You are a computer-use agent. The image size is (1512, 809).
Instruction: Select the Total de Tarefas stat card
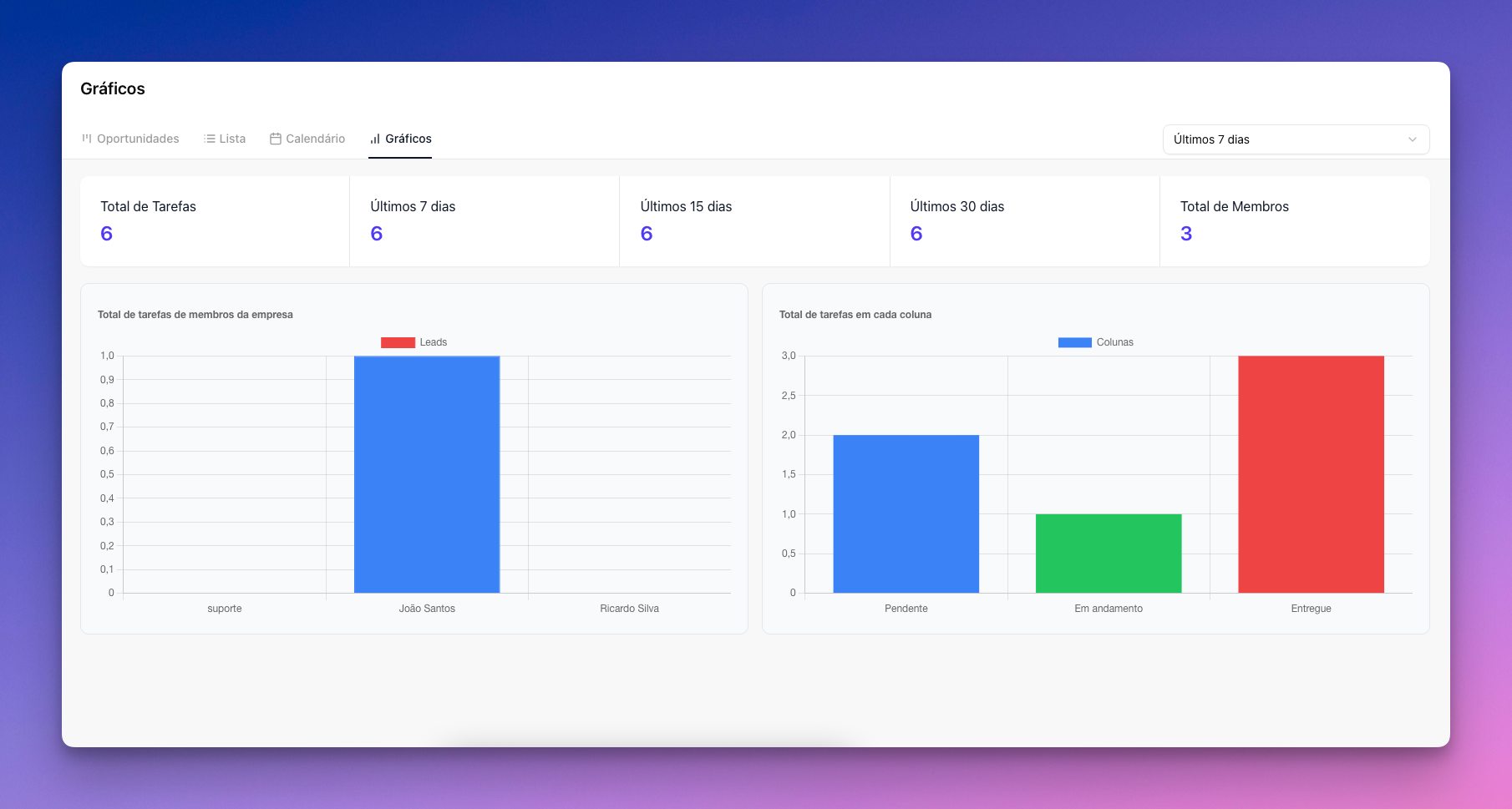pos(215,221)
